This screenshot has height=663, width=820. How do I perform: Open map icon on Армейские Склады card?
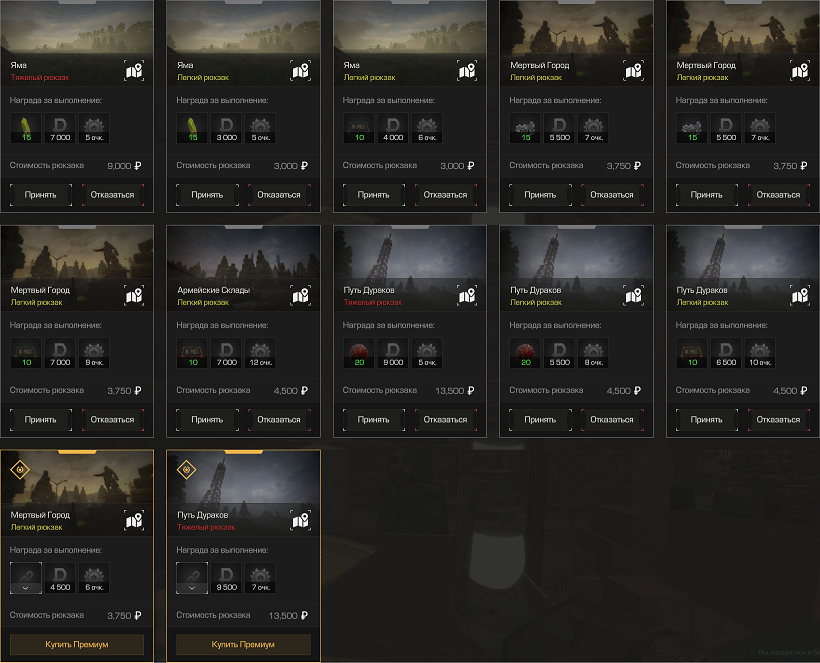(301, 296)
